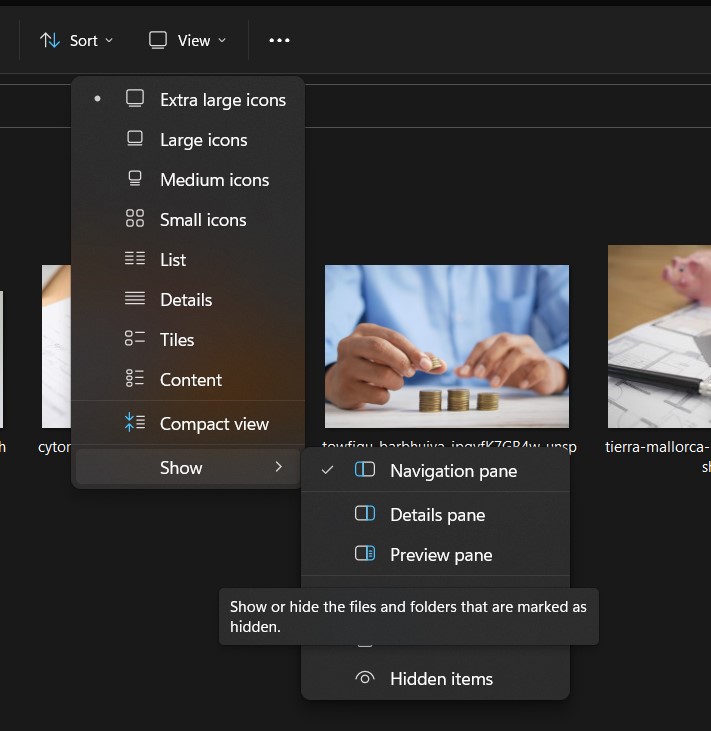Toggle Compact view
This screenshot has height=731, width=711.
[213, 424]
